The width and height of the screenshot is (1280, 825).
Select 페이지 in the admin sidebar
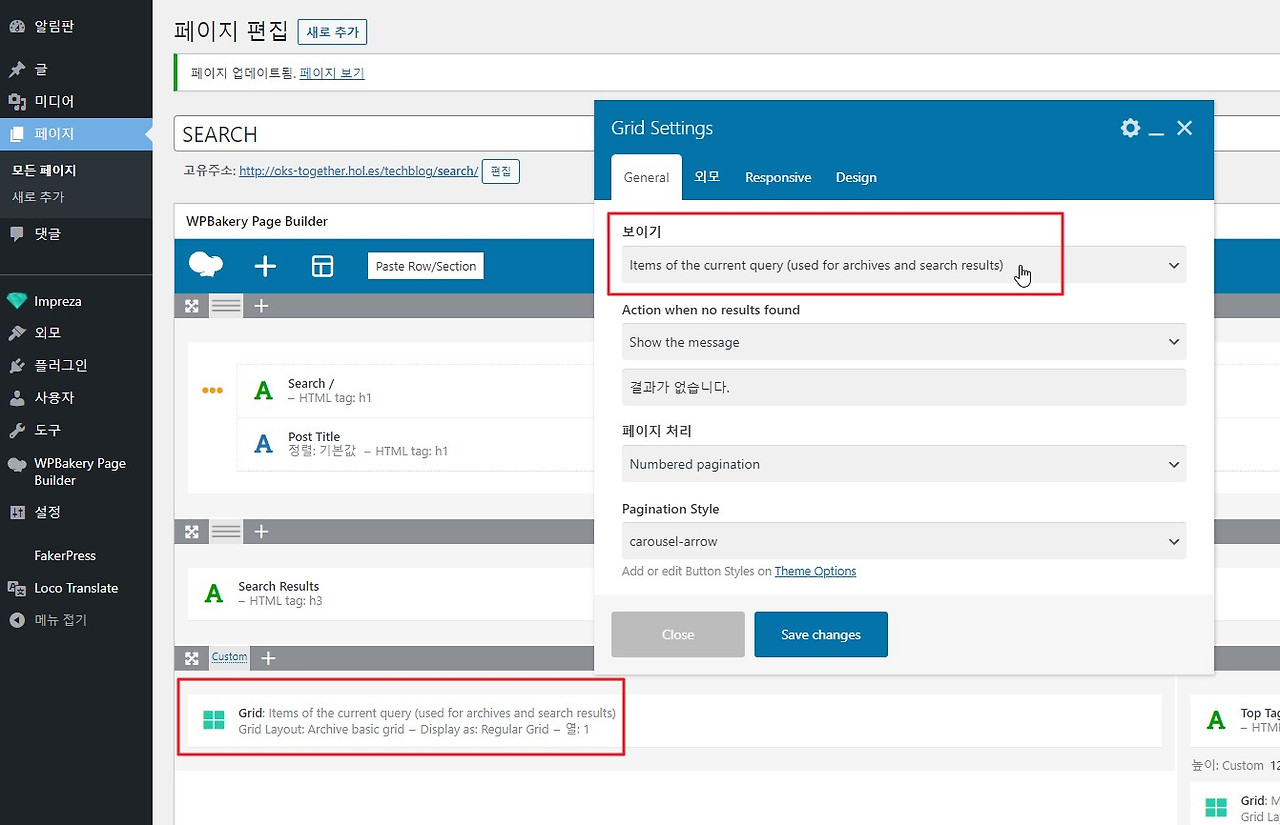tap(76, 134)
